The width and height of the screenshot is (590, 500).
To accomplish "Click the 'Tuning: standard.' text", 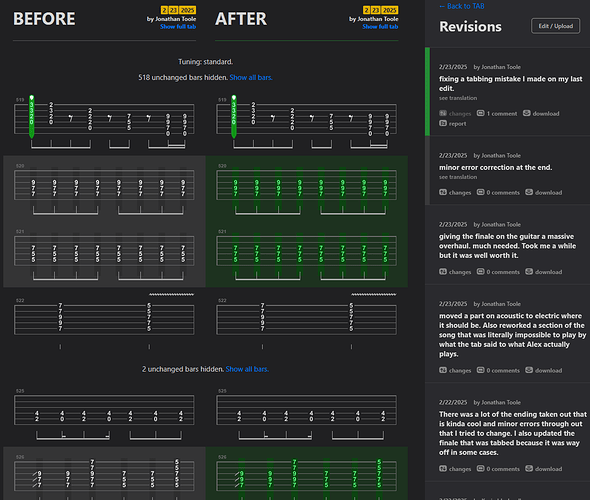I will 205,62.
